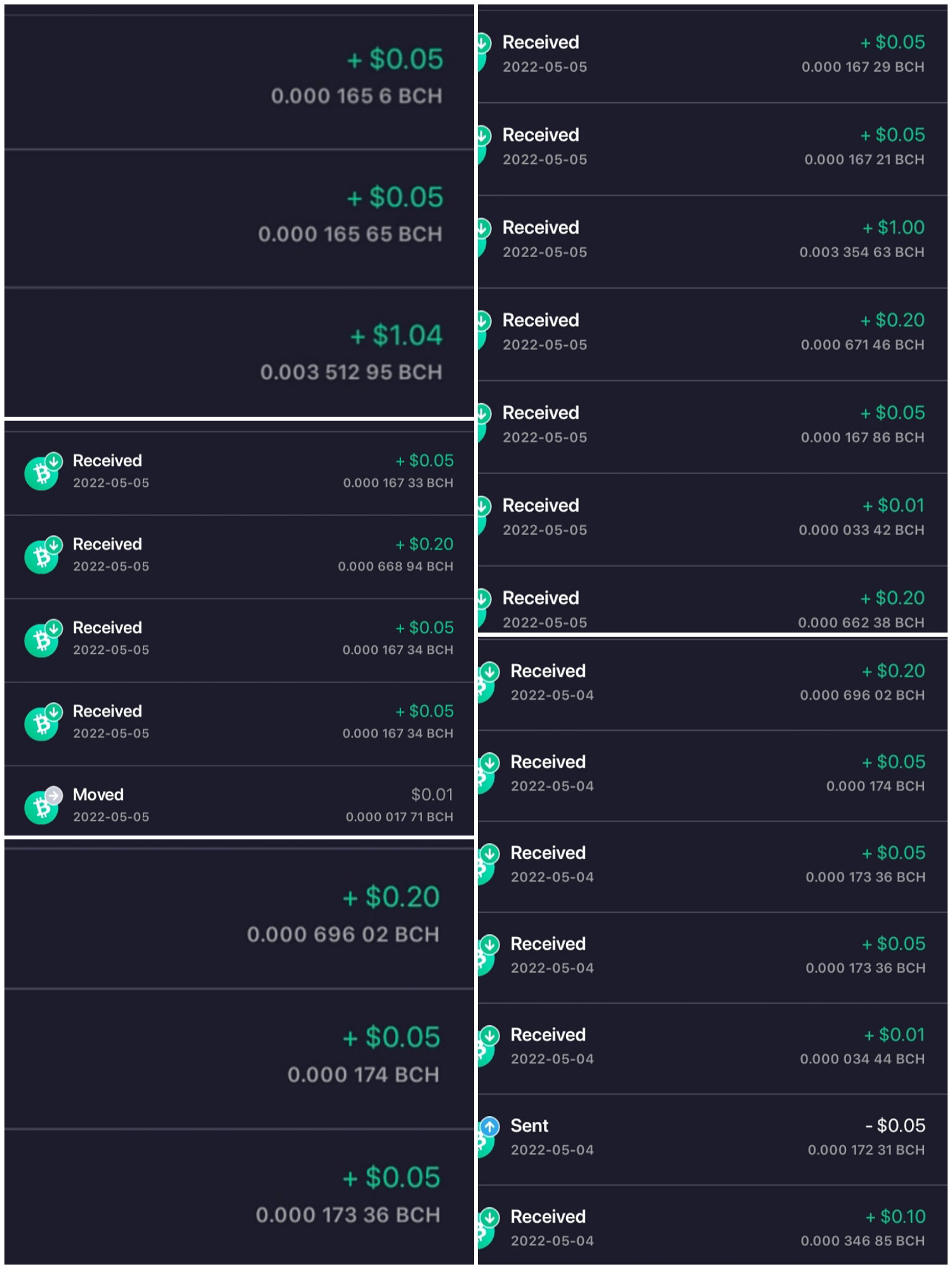This screenshot has width=952, height=1269.
Task: Select the received 0.000 167 86 BCH row
Action: [712, 427]
